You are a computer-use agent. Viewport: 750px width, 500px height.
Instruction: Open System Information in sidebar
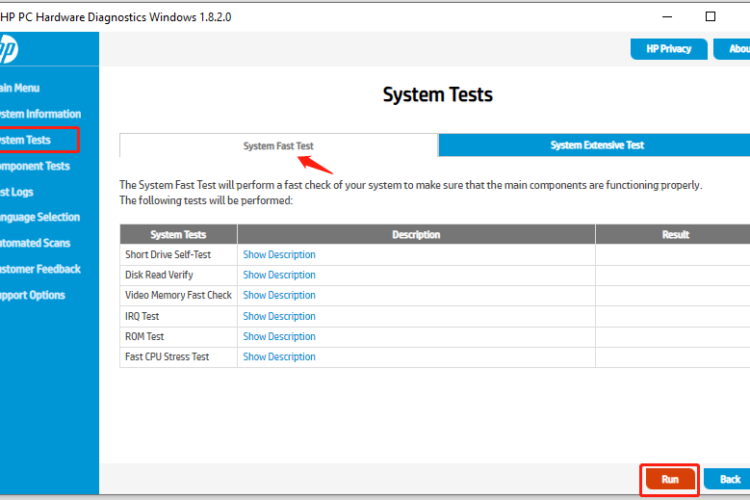(40, 114)
